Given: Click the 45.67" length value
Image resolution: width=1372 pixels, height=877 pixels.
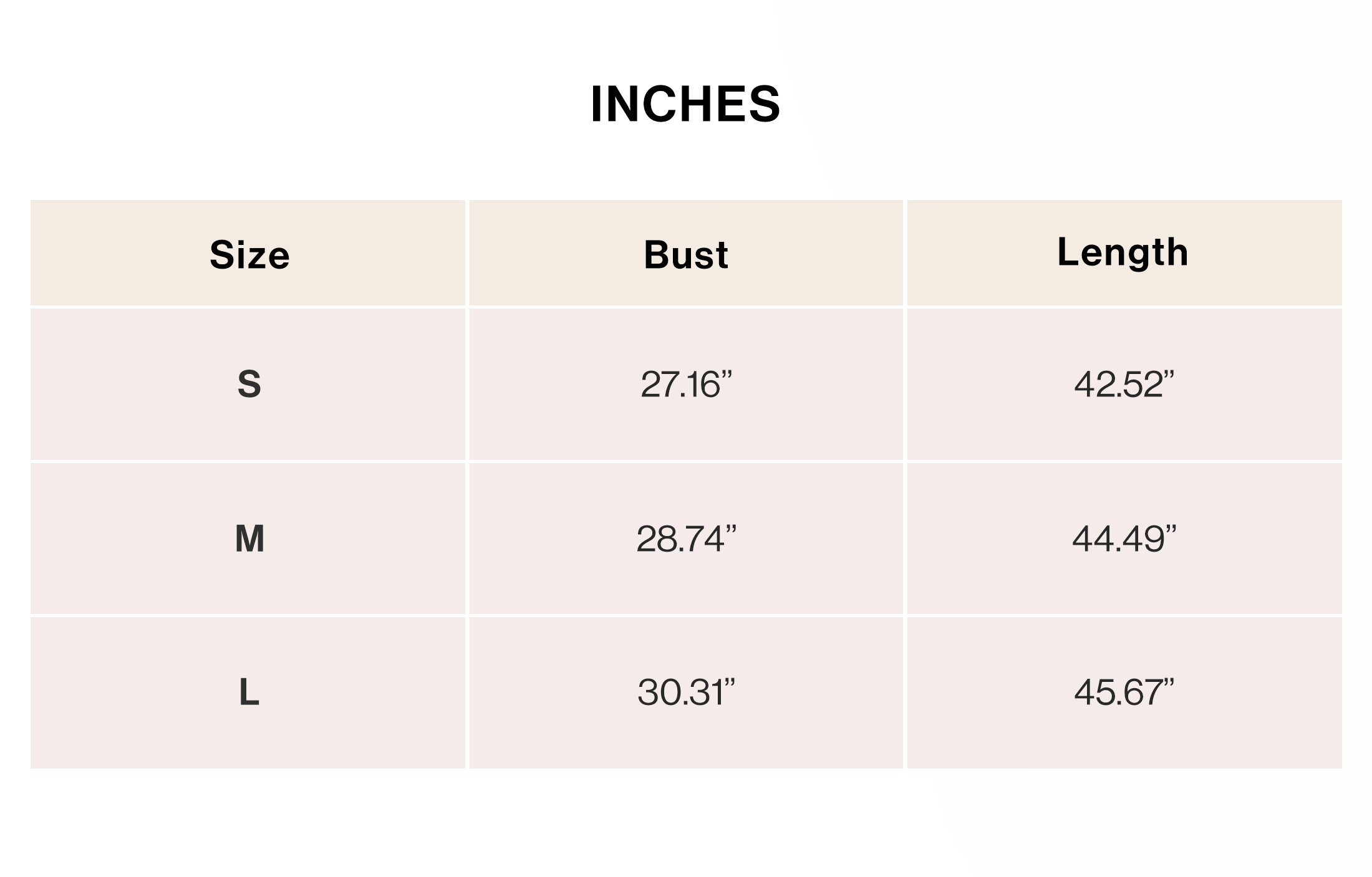Looking at the screenshot, I should [1124, 692].
